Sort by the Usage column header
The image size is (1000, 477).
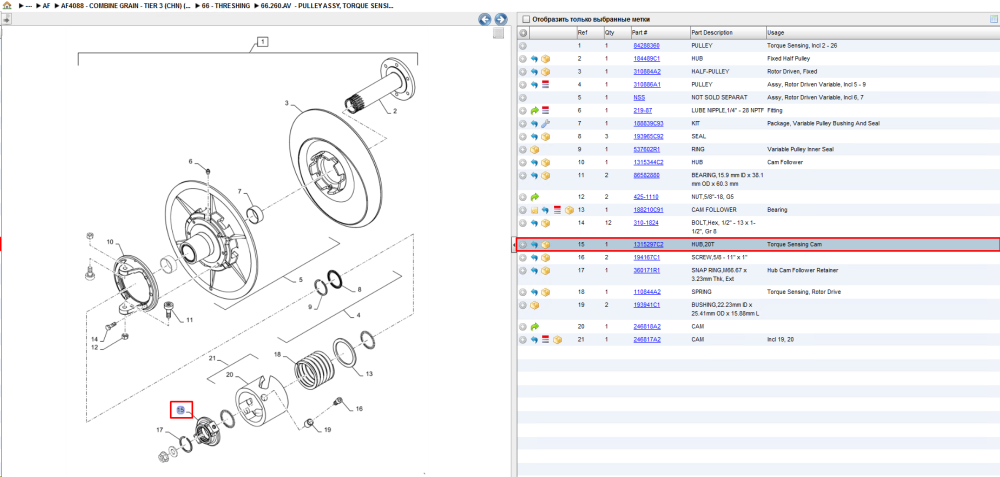click(776, 33)
